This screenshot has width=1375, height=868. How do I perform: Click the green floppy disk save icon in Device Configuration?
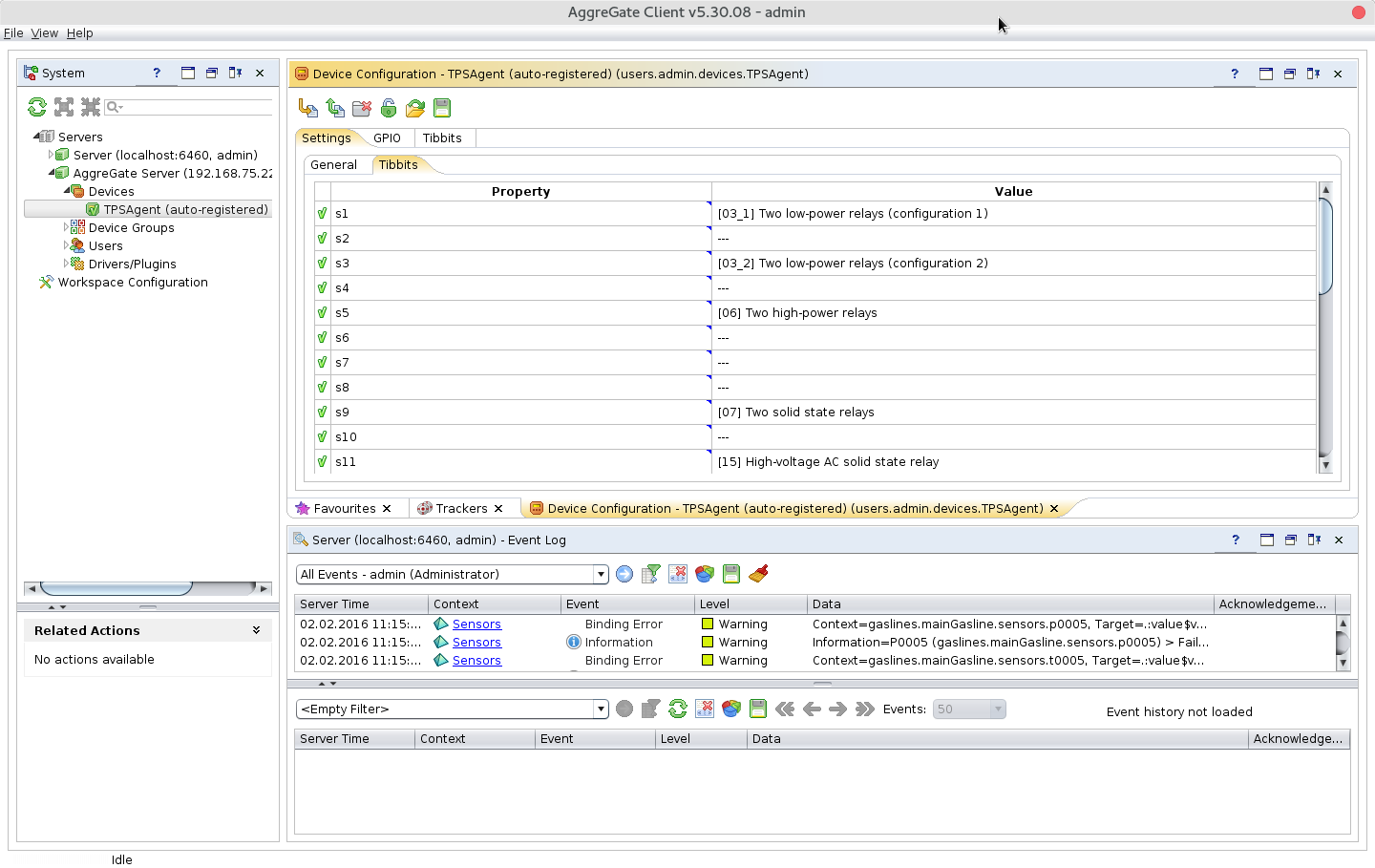[x=442, y=108]
